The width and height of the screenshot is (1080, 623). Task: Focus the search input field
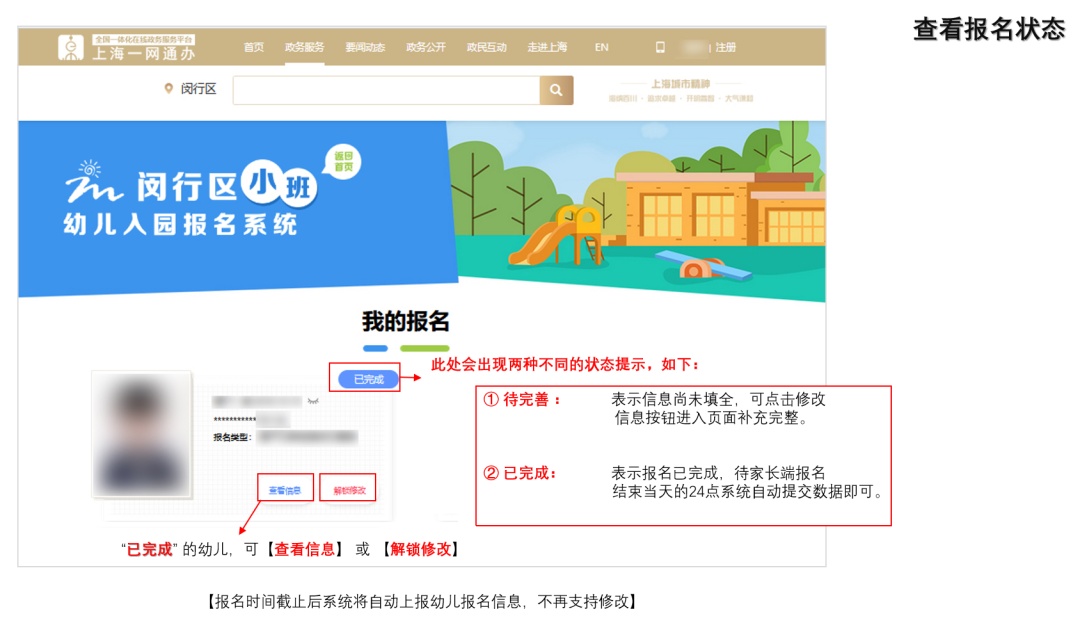pos(386,90)
